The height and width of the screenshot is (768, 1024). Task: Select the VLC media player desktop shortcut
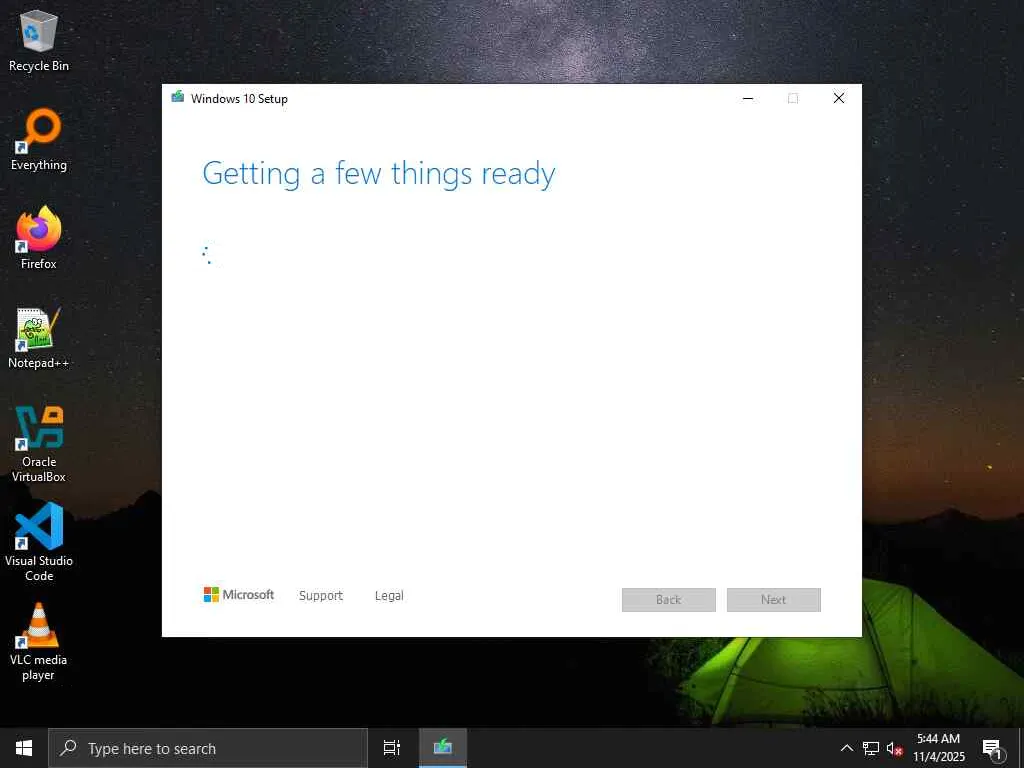pos(39,641)
